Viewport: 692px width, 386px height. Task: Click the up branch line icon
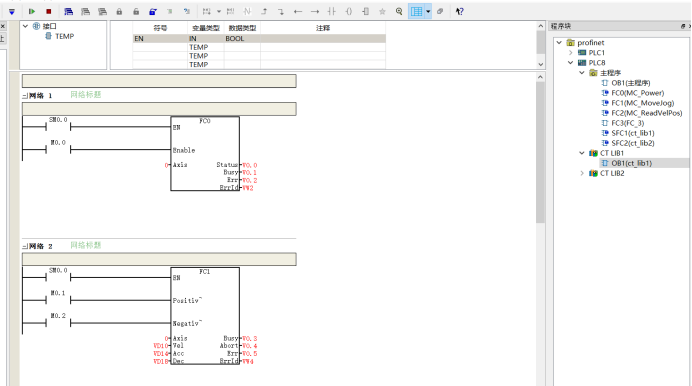tap(264, 11)
